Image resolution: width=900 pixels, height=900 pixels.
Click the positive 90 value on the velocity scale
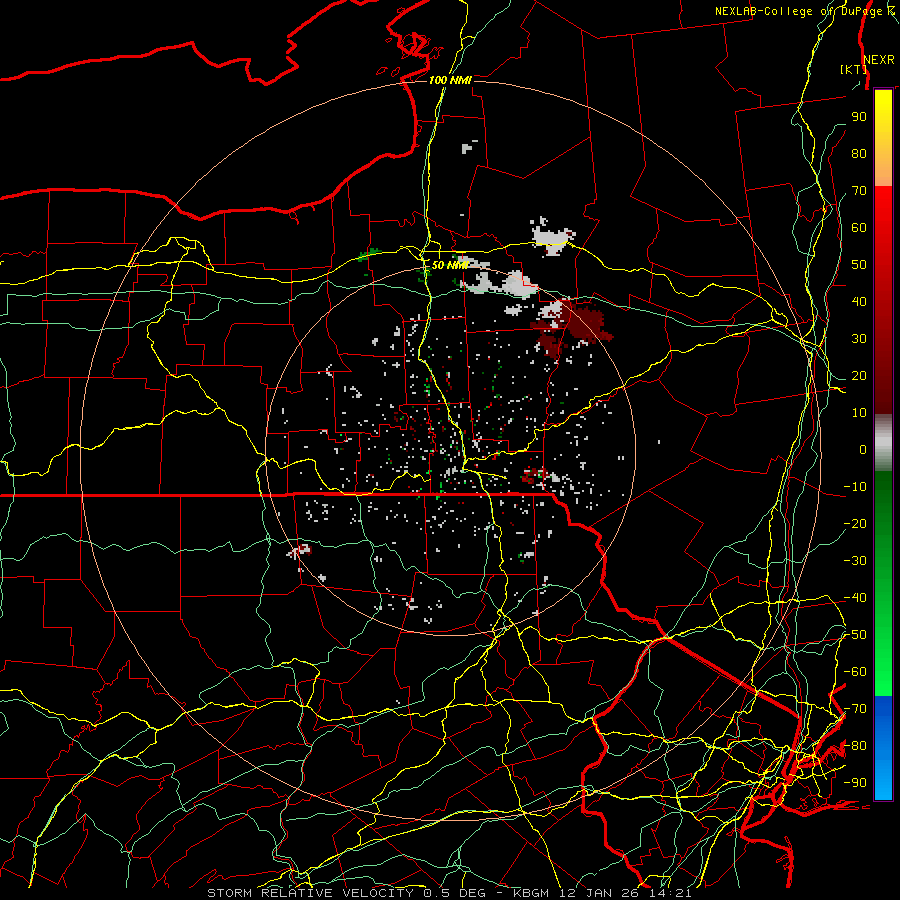coord(859,117)
